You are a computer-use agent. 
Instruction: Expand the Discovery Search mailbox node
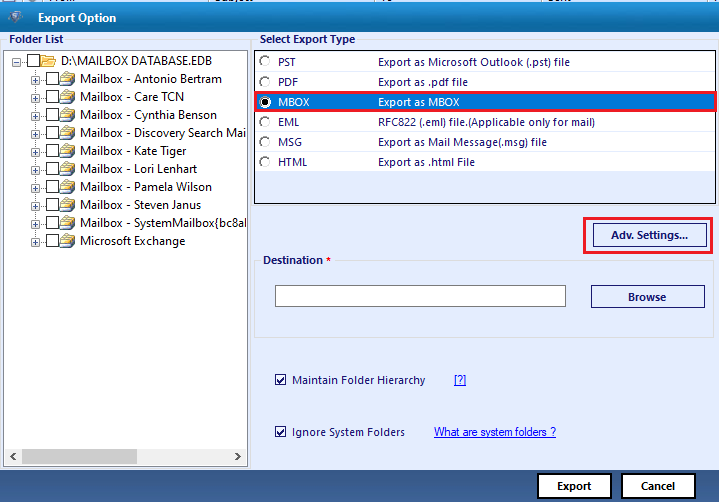coord(35,134)
